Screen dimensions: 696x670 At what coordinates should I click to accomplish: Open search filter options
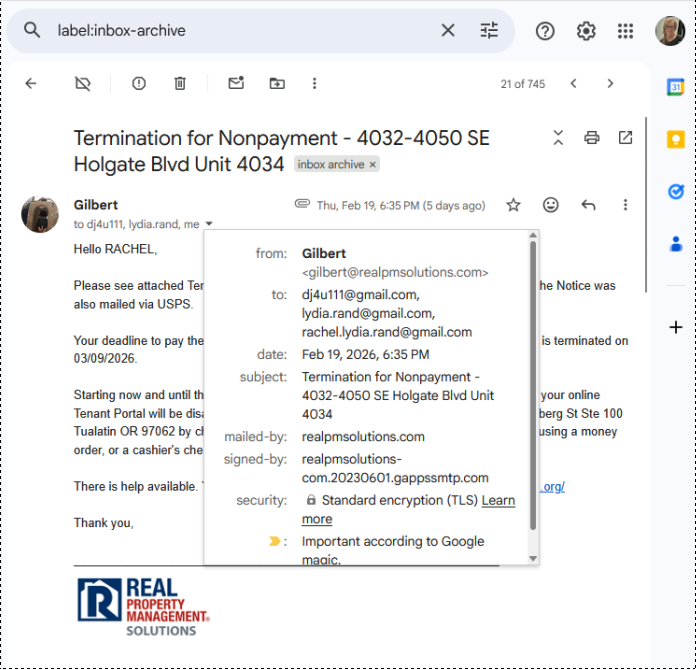pos(489,31)
